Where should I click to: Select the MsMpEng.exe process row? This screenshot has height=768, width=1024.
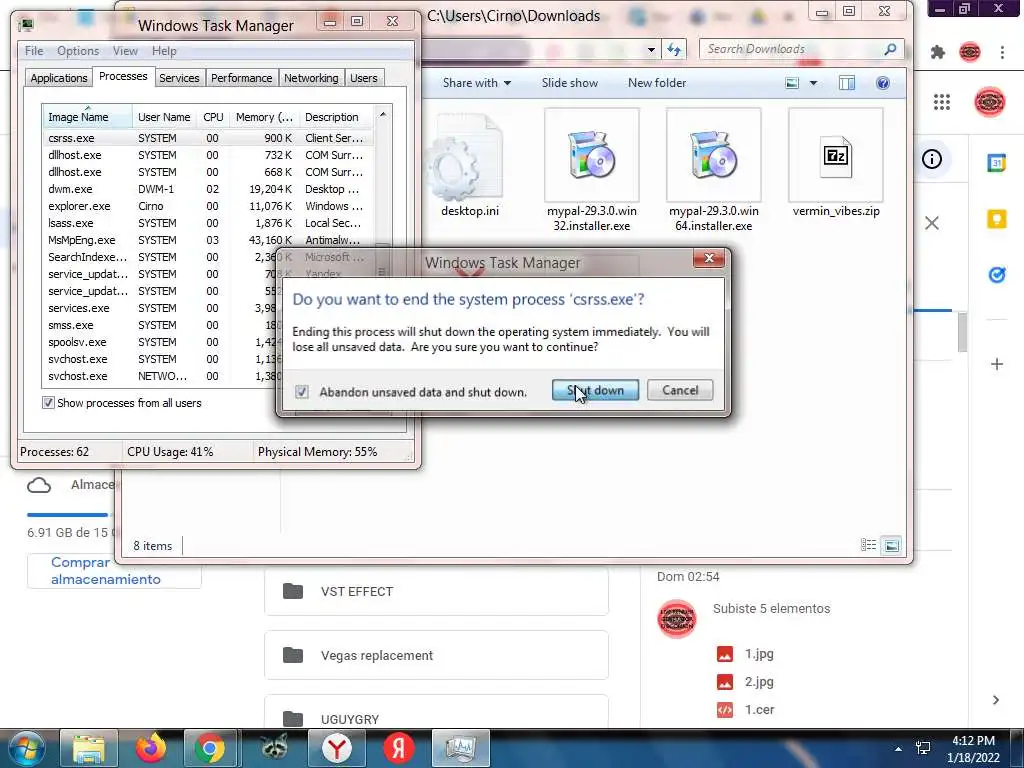pos(207,240)
